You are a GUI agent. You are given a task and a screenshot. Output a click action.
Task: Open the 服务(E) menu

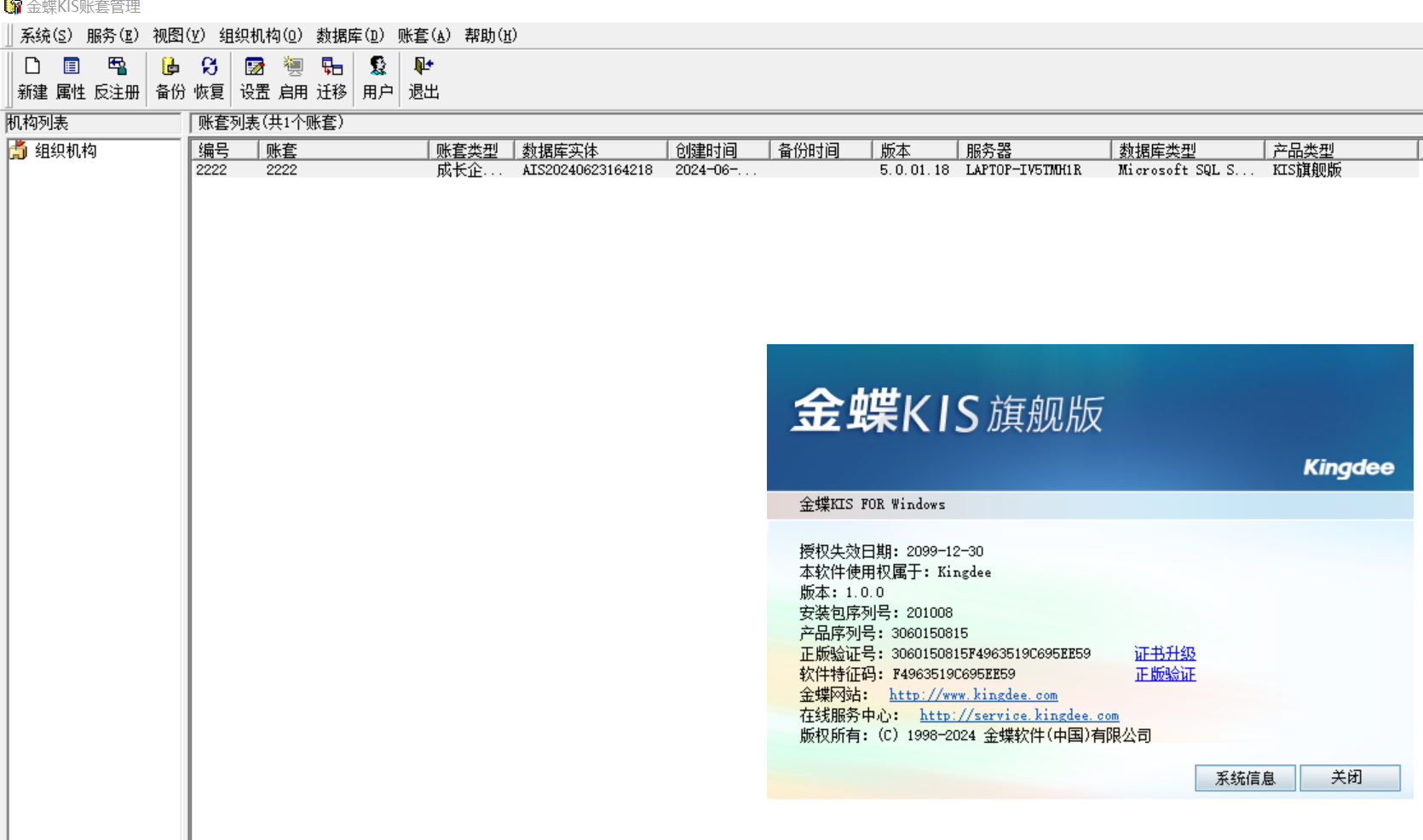click(x=112, y=36)
